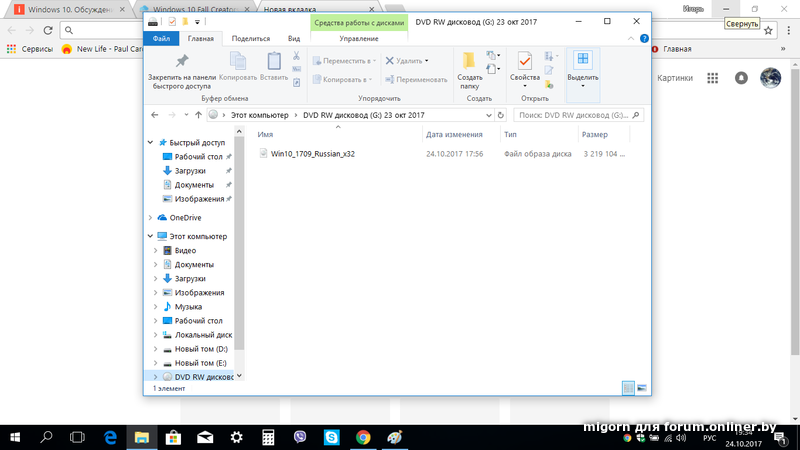Open Skype from taskbar

[x=332, y=437]
